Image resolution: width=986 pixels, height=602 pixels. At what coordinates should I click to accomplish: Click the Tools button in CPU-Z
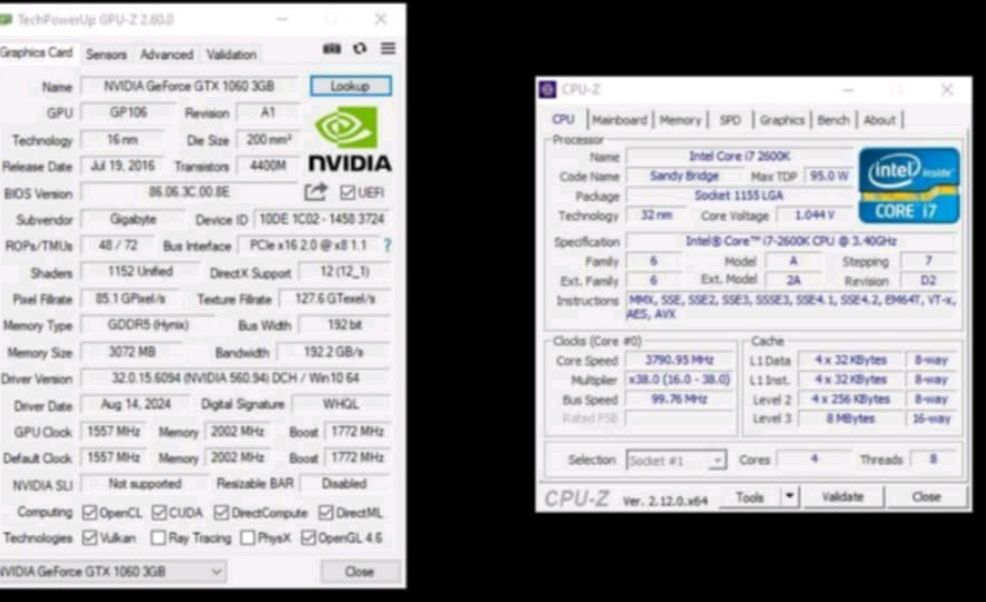750,497
